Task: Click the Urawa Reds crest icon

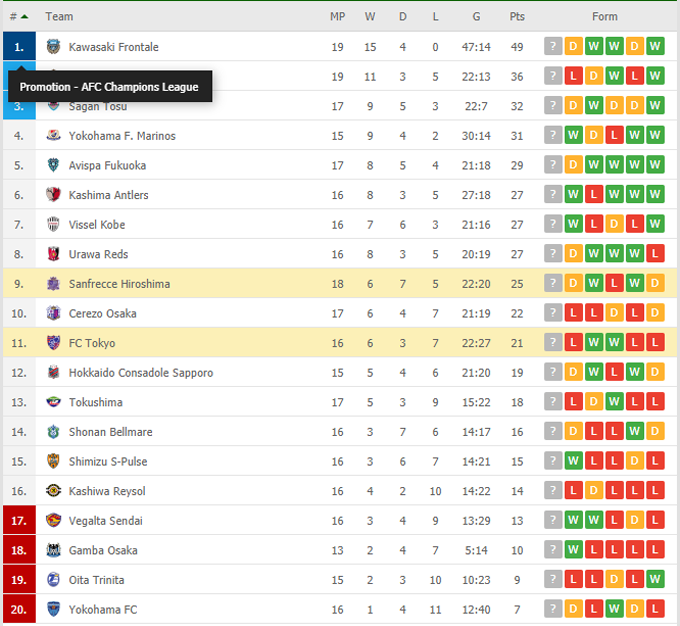Action: (x=54, y=254)
